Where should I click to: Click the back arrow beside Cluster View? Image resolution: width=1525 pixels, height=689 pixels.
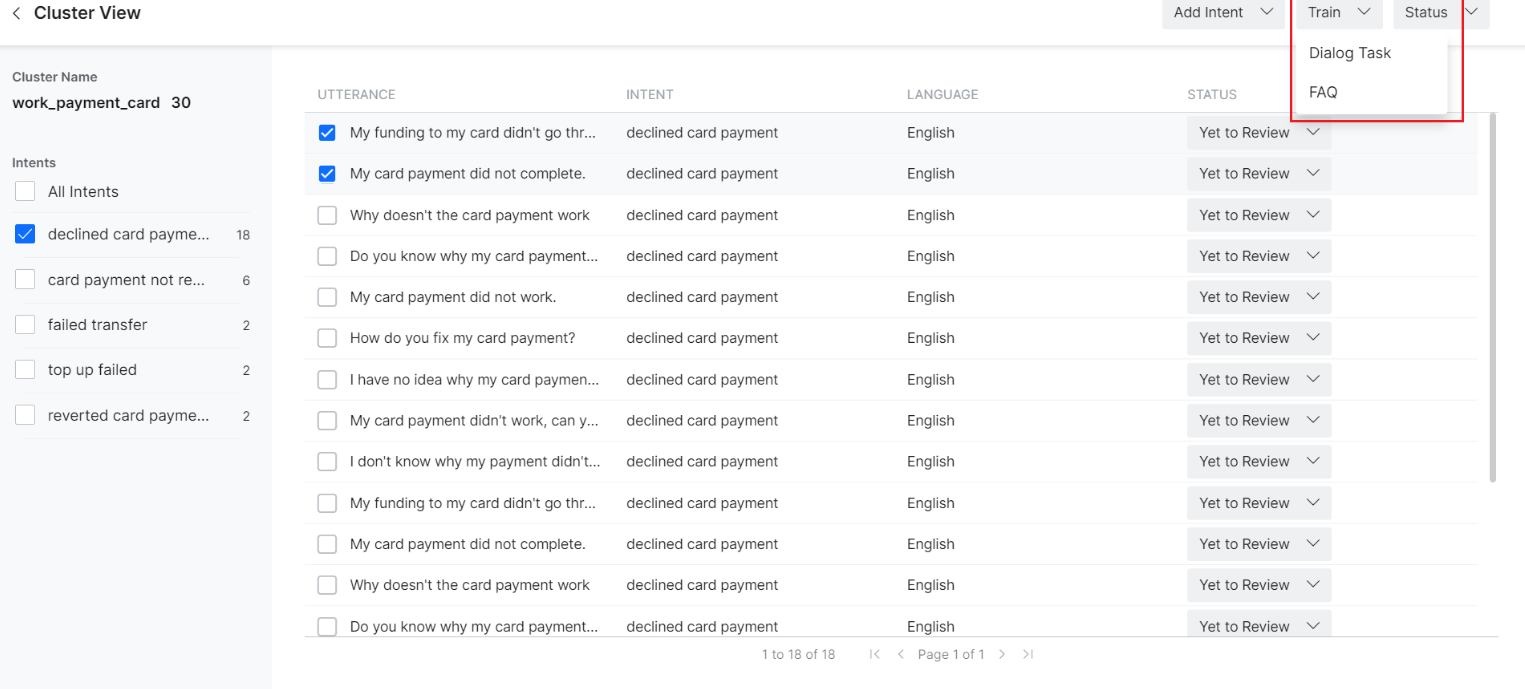click(16, 13)
